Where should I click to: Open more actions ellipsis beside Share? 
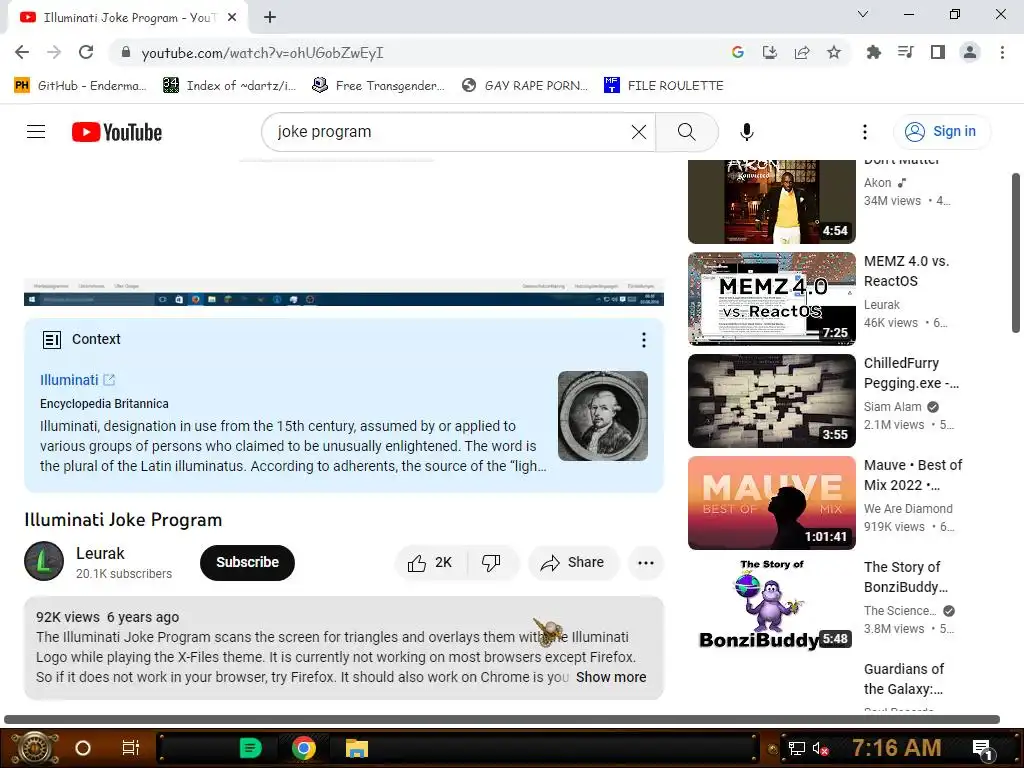645,563
